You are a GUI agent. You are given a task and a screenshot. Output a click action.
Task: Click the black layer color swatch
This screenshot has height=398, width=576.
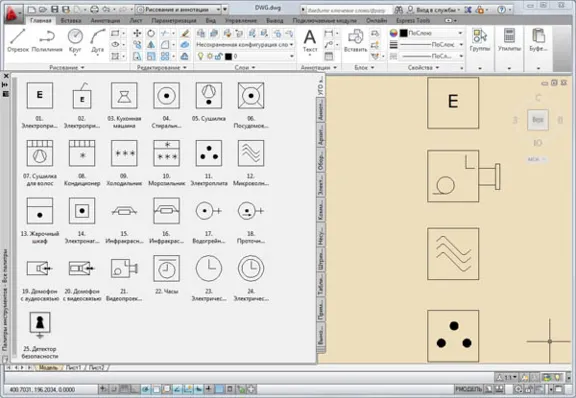pyautogui.click(x=228, y=56)
